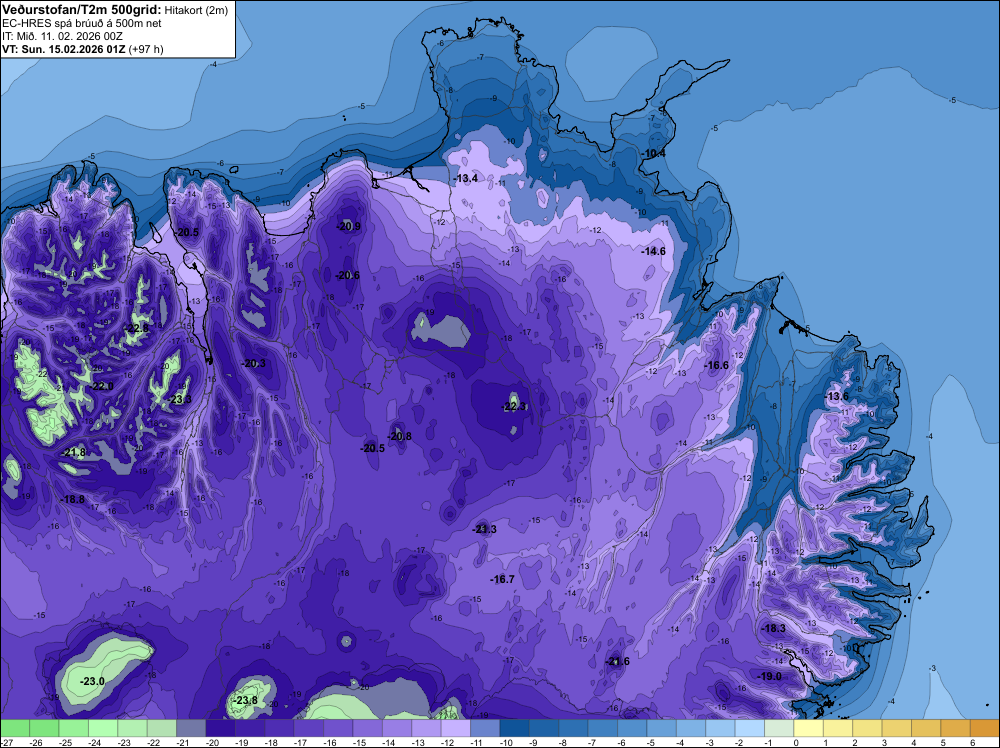Click the pale yellow legend swatch above 0
This screenshot has width=1000, height=748.
point(809,728)
